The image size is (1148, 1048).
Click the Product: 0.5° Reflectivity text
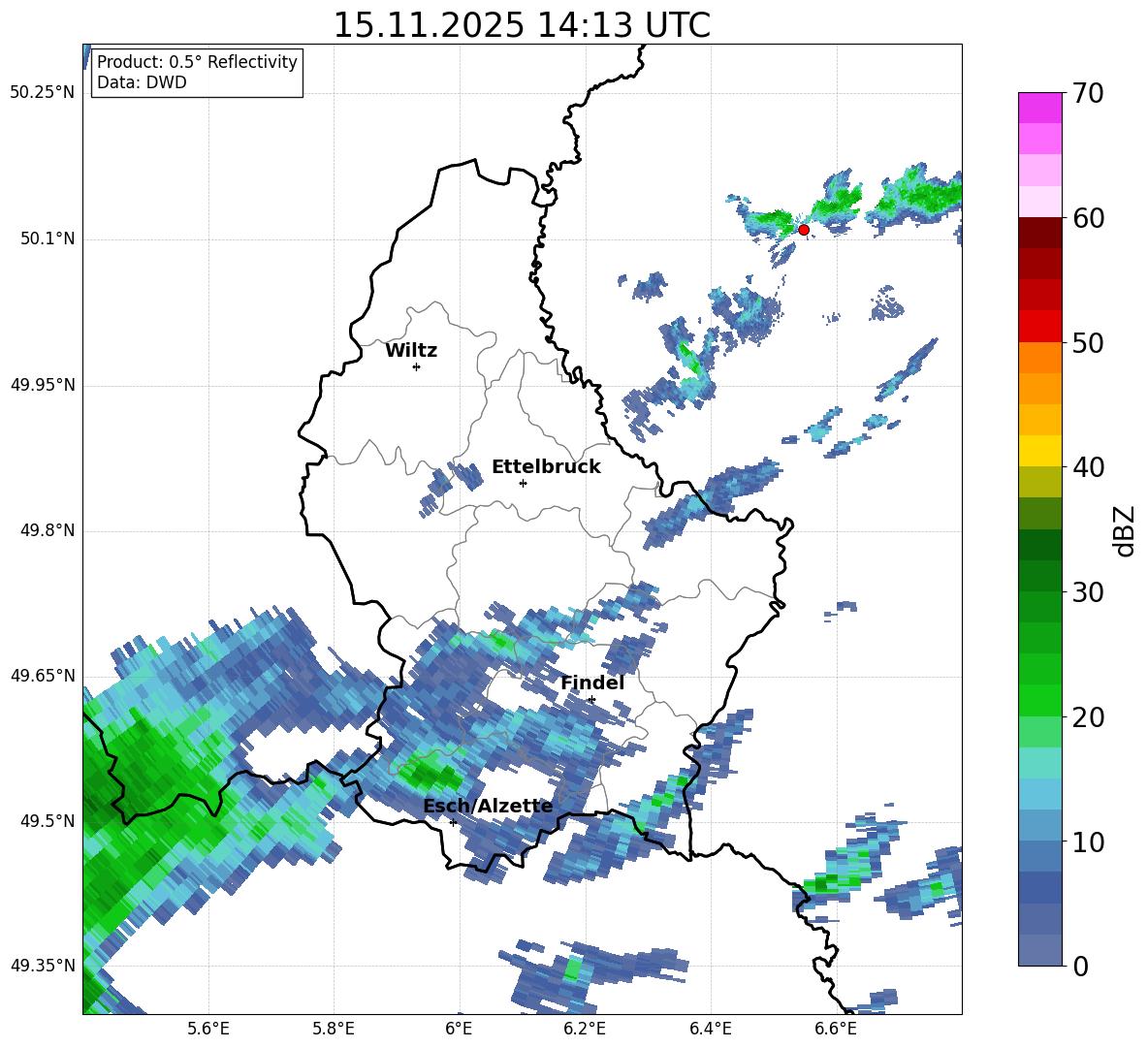point(197,61)
